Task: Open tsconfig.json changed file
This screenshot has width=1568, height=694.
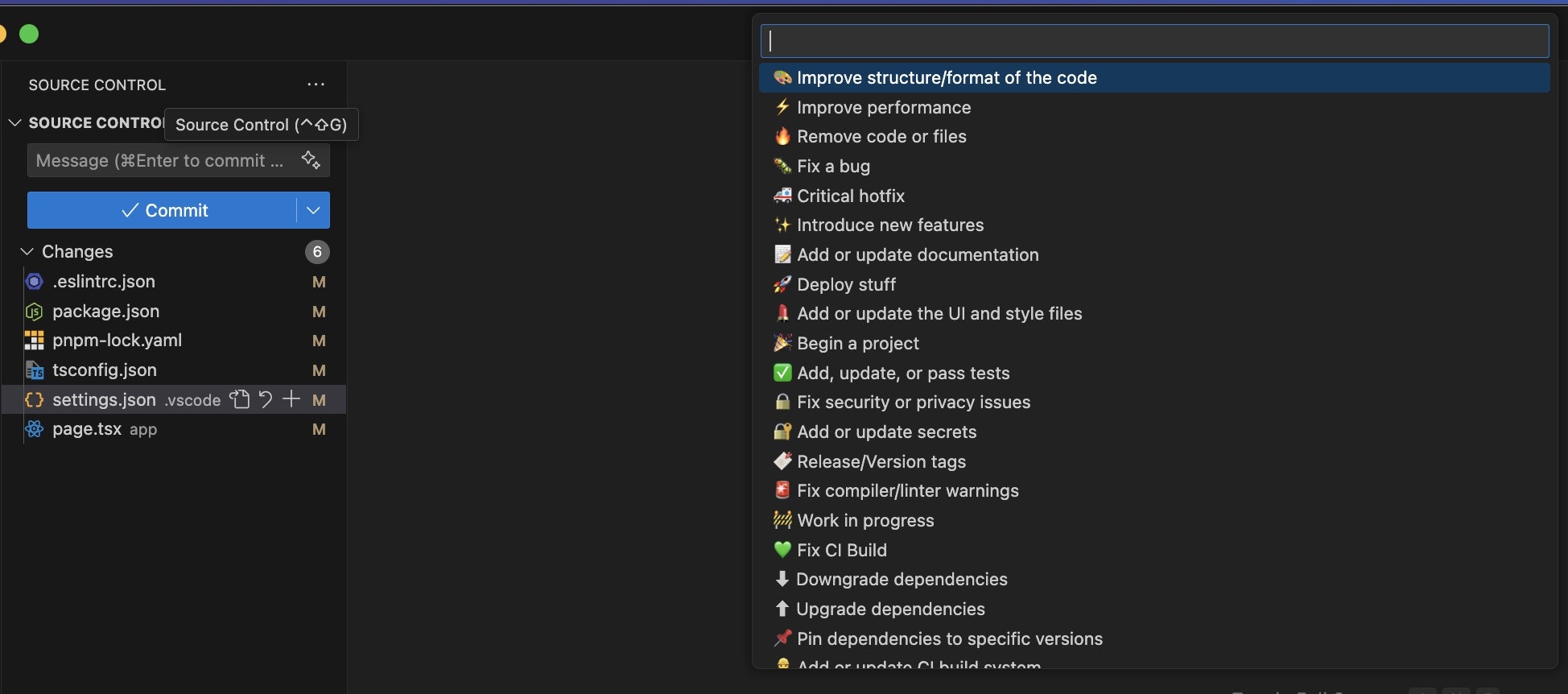Action: [174, 370]
